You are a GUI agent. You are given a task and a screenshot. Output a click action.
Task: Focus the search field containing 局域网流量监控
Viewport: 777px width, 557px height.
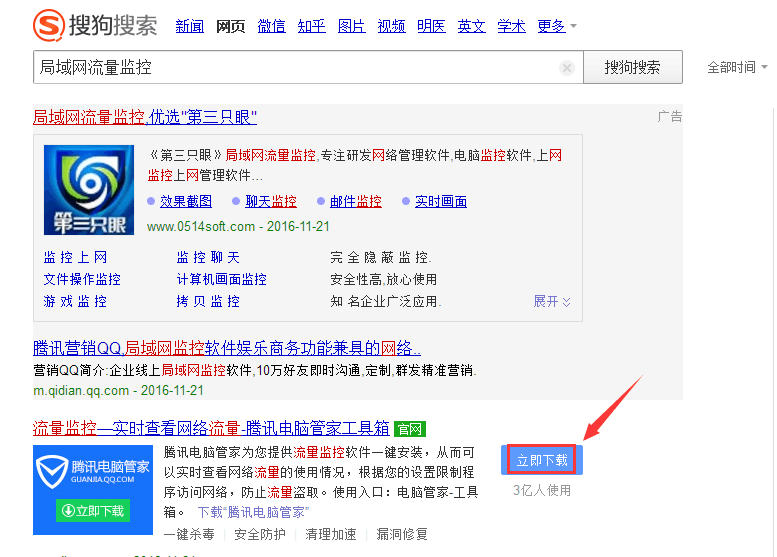click(308, 67)
